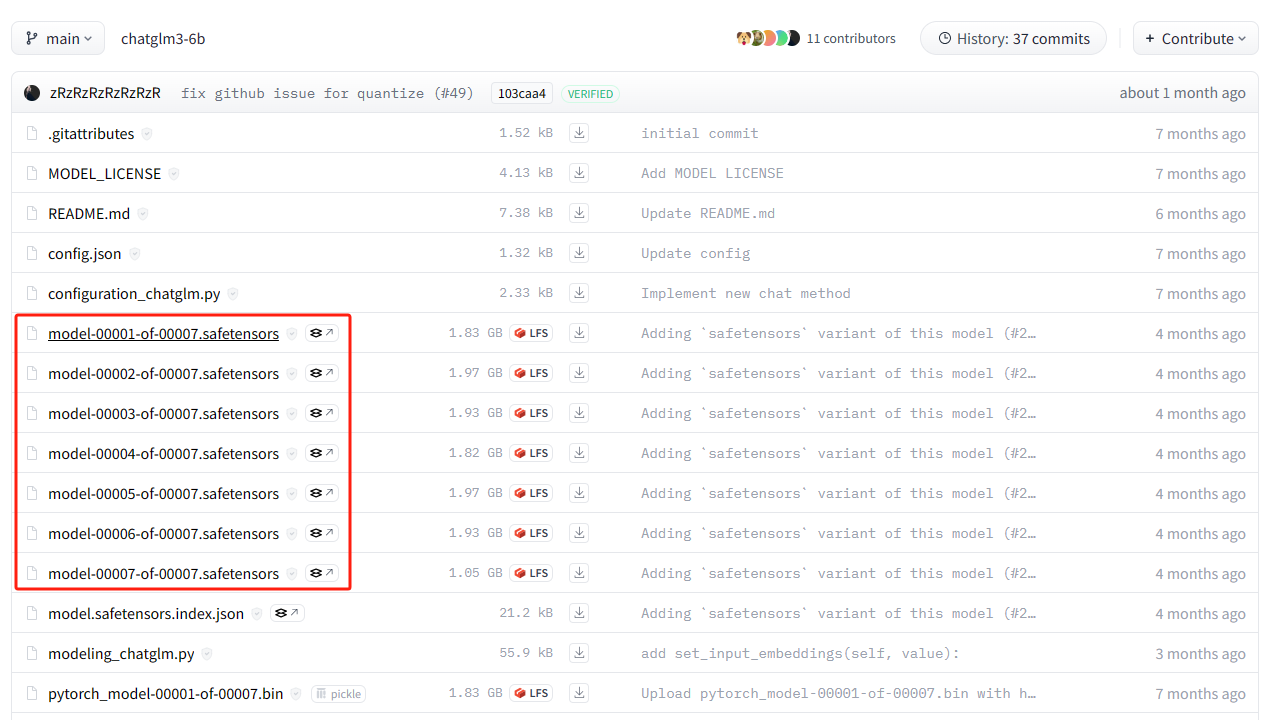The image size is (1277, 720).
Task: Click LFS badge on pytorch_model-00001-of-00007.bin row
Action: (531, 693)
